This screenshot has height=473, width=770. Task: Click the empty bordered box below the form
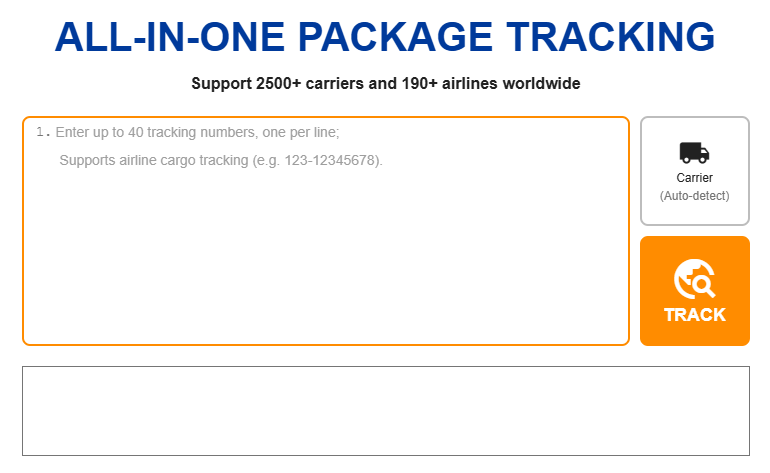(x=385, y=411)
